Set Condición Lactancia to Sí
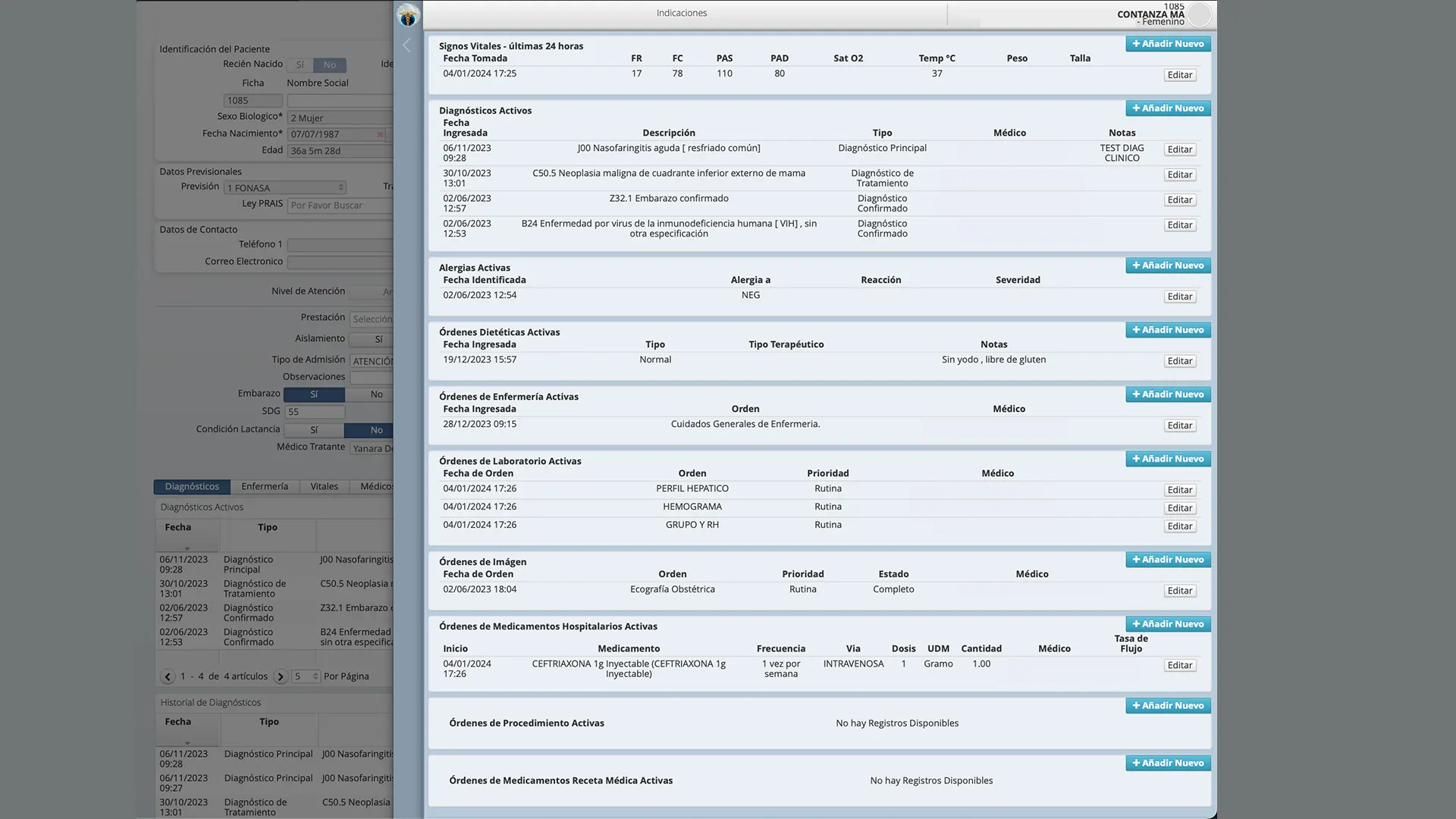 [x=314, y=430]
